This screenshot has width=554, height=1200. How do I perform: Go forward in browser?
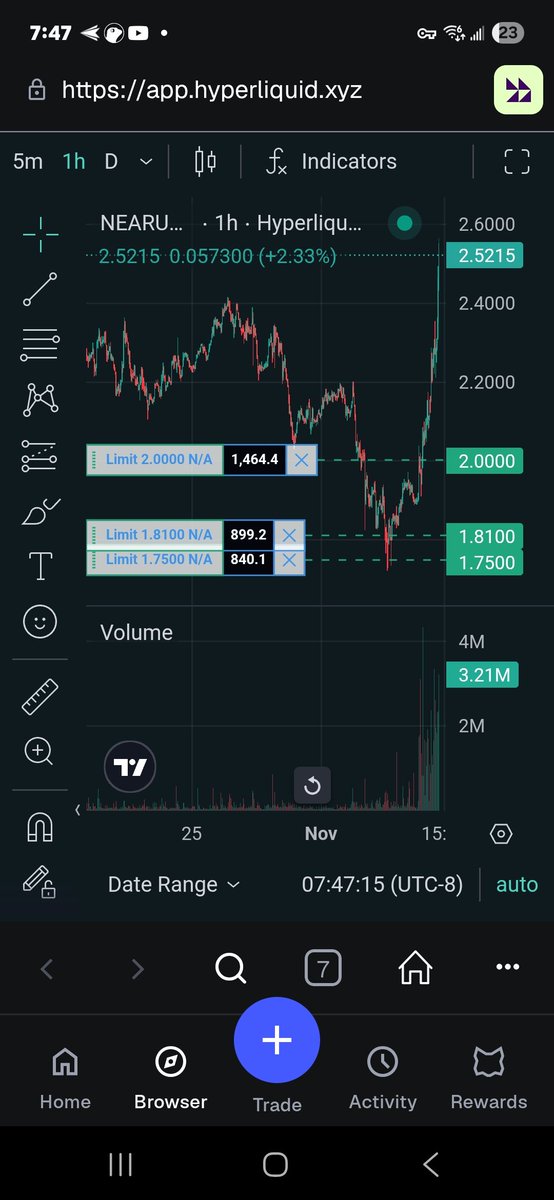(x=138, y=967)
